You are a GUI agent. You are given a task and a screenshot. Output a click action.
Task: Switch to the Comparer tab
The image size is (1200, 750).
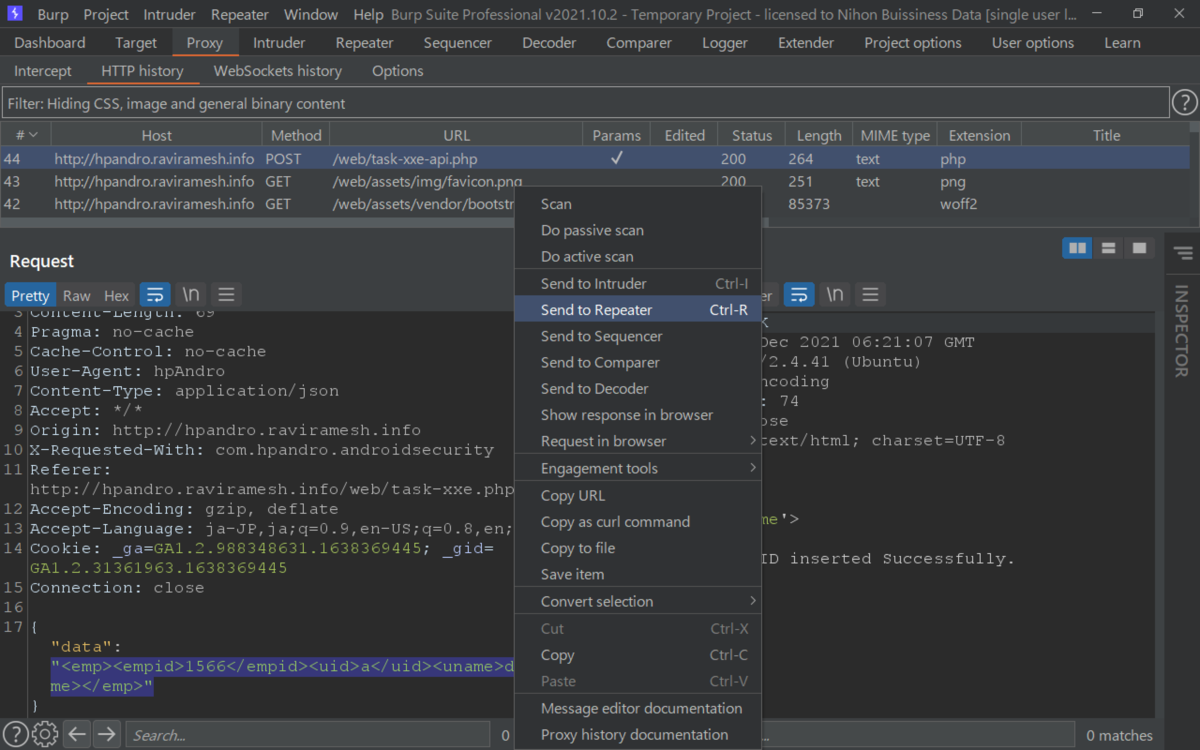(x=639, y=43)
